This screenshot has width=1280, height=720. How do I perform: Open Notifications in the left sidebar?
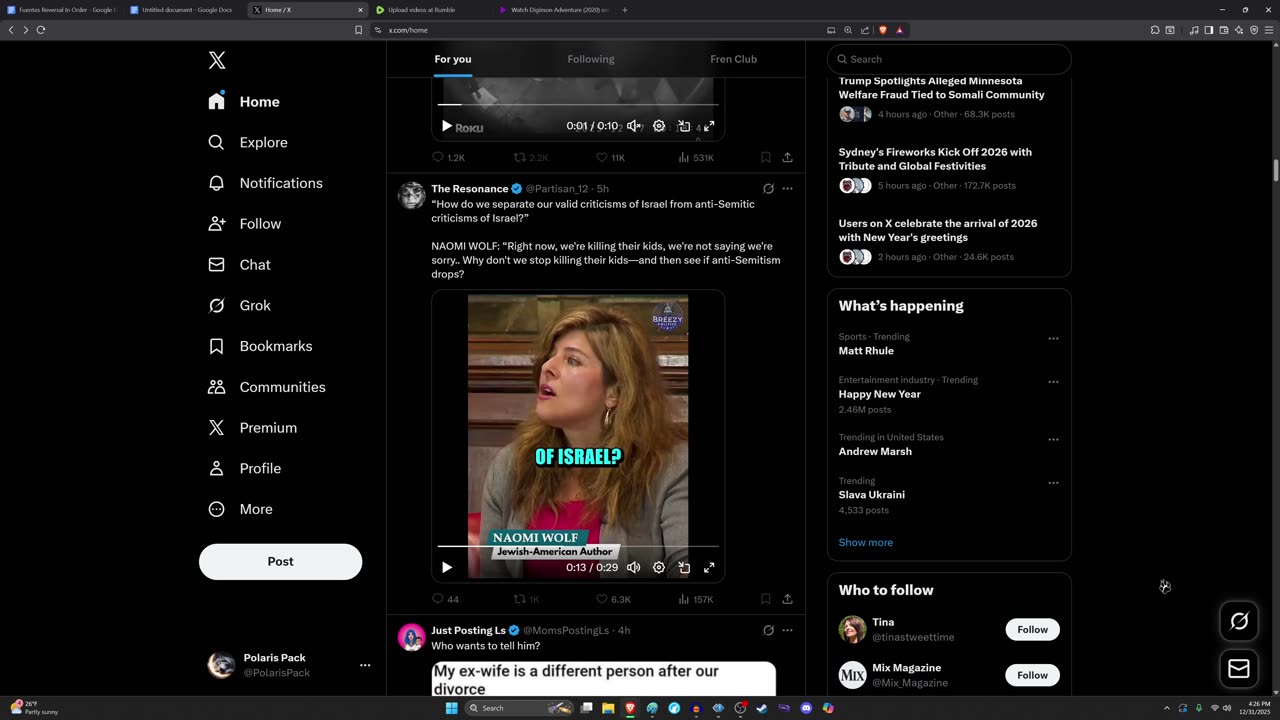pyautogui.click(x=265, y=183)
